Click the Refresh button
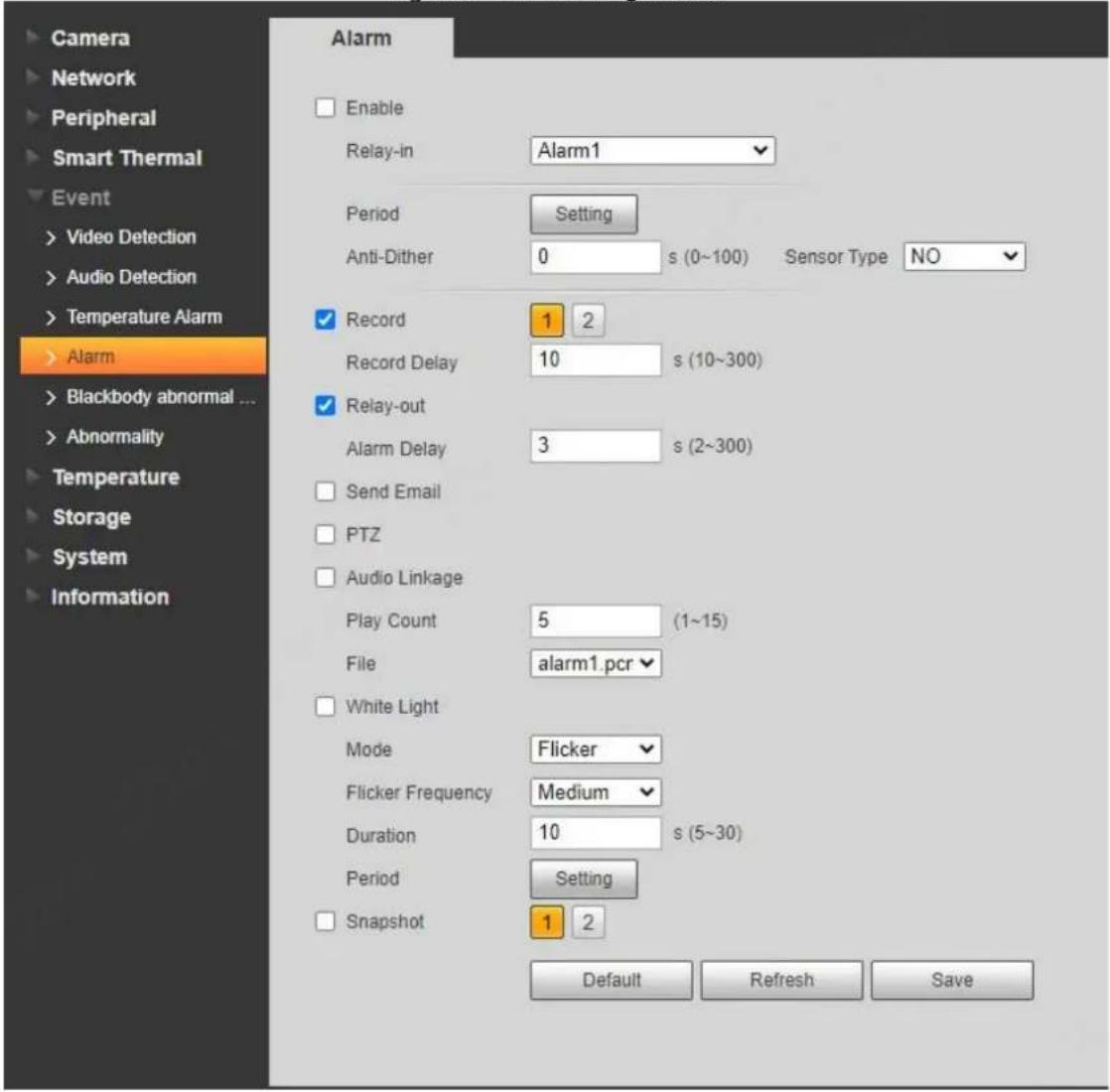The width and height of the screenshot is (1110, 1092). coord(781,980)
